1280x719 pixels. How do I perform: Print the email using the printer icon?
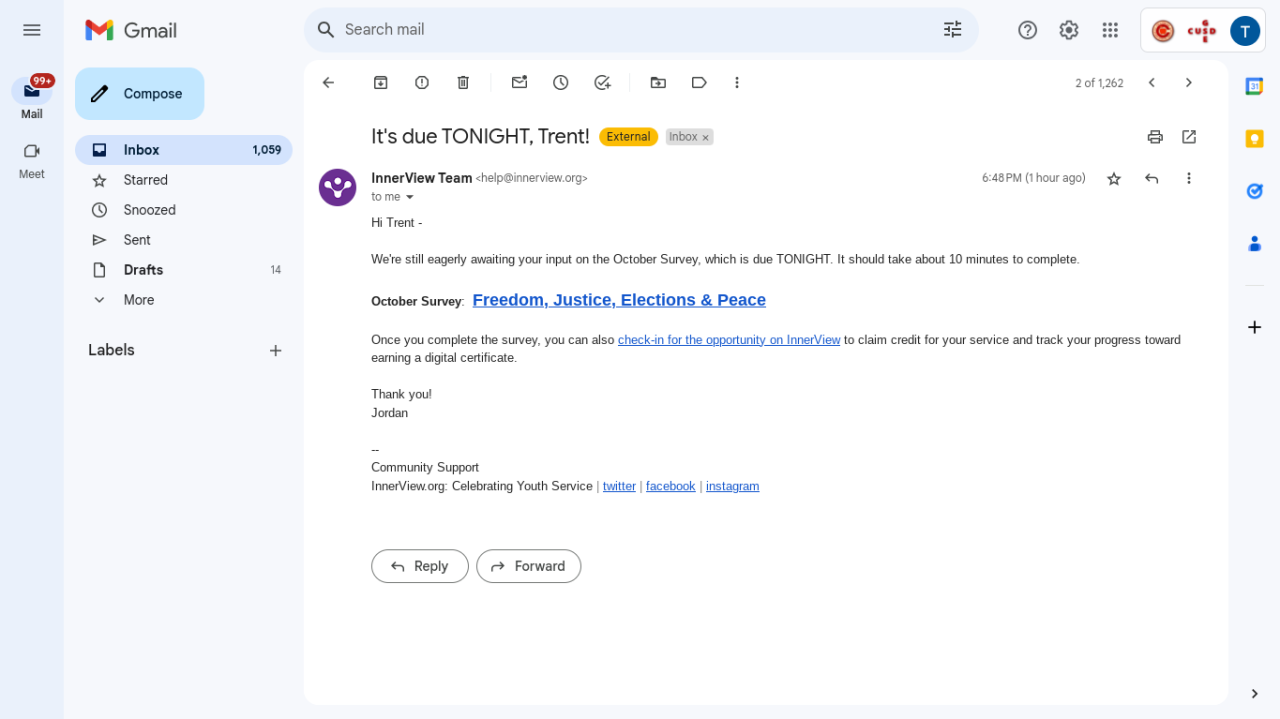pyautogui.click(x=1155, y=137)
